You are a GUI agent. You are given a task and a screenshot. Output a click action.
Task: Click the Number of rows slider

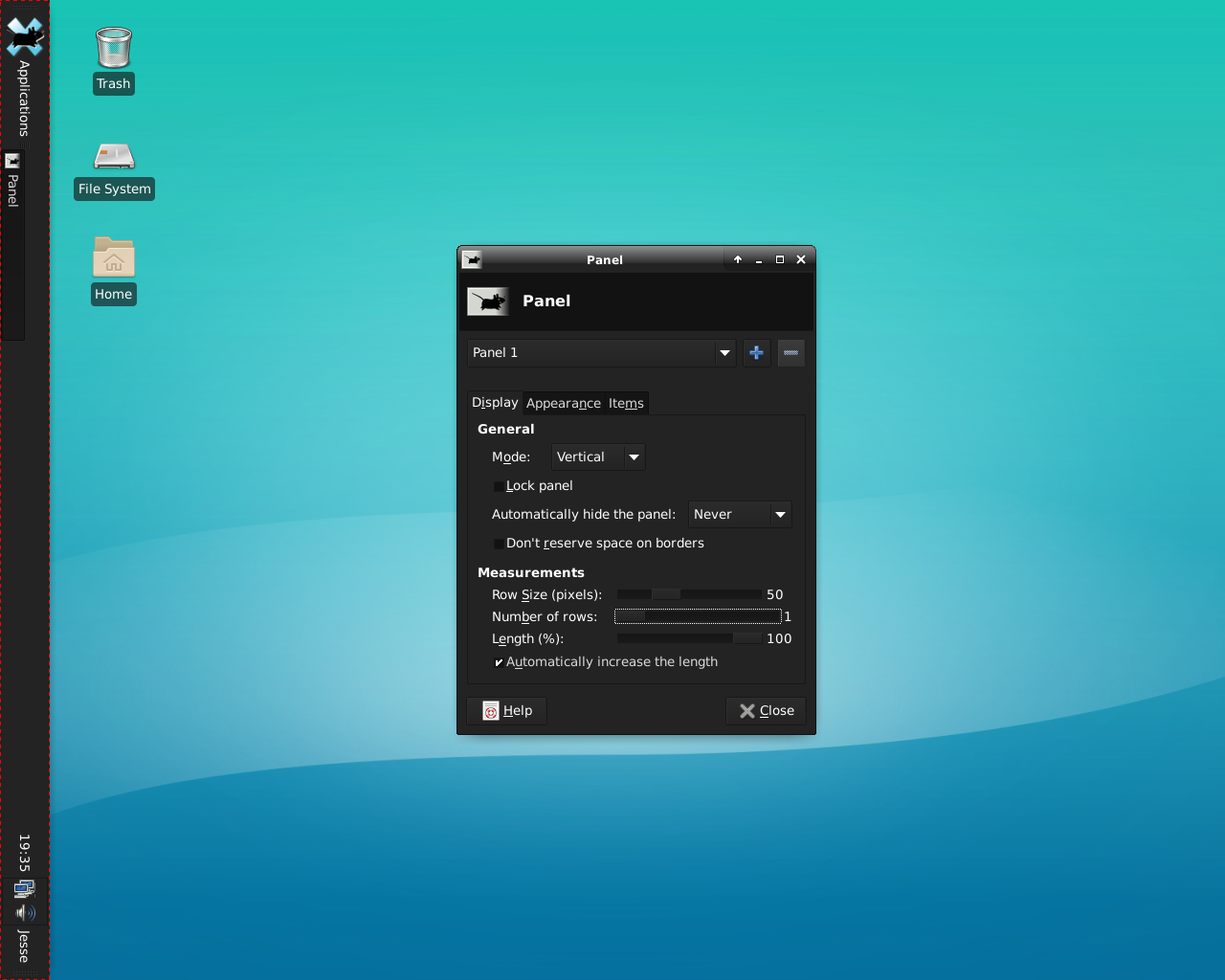pos(698,616)
